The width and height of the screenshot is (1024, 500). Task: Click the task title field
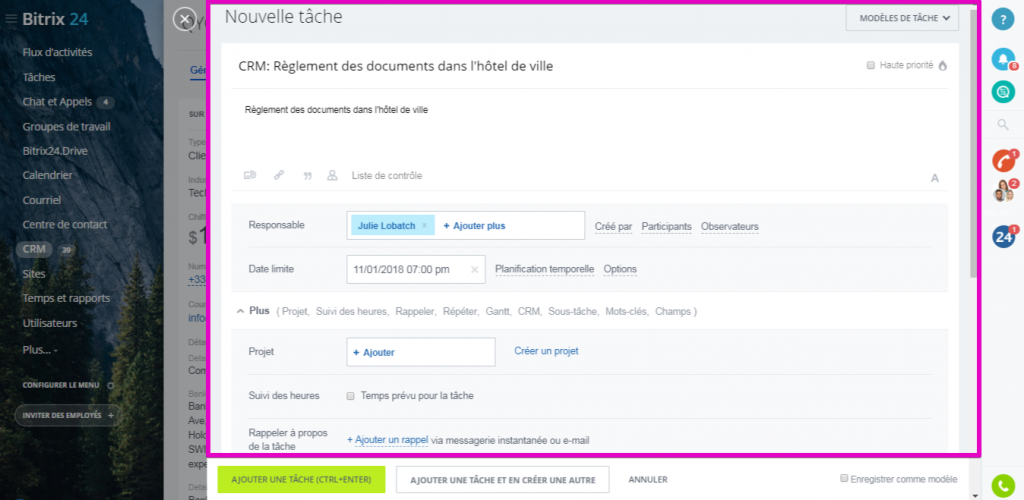tap(396, 66)
